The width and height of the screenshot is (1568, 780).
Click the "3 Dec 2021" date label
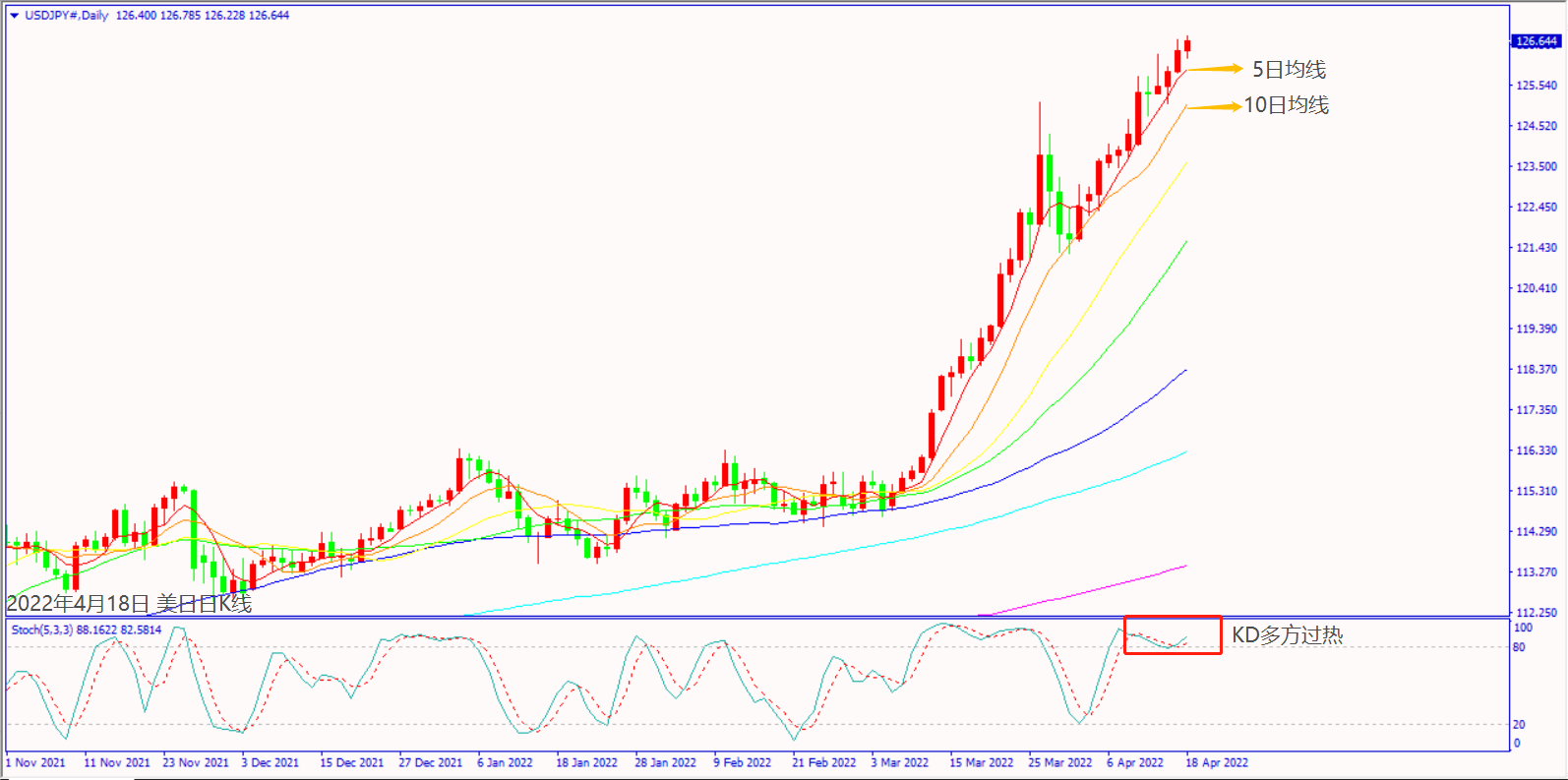271,762
